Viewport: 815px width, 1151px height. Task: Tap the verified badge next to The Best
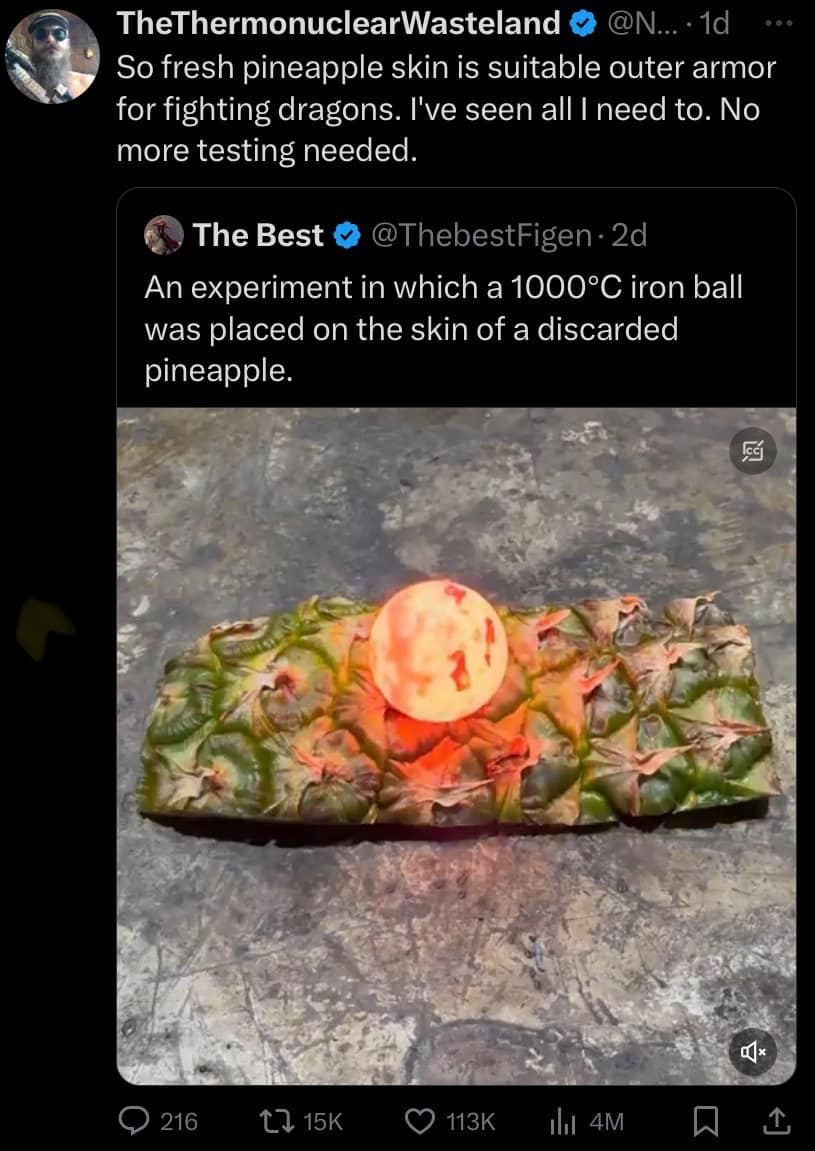(x=347, y=236)
